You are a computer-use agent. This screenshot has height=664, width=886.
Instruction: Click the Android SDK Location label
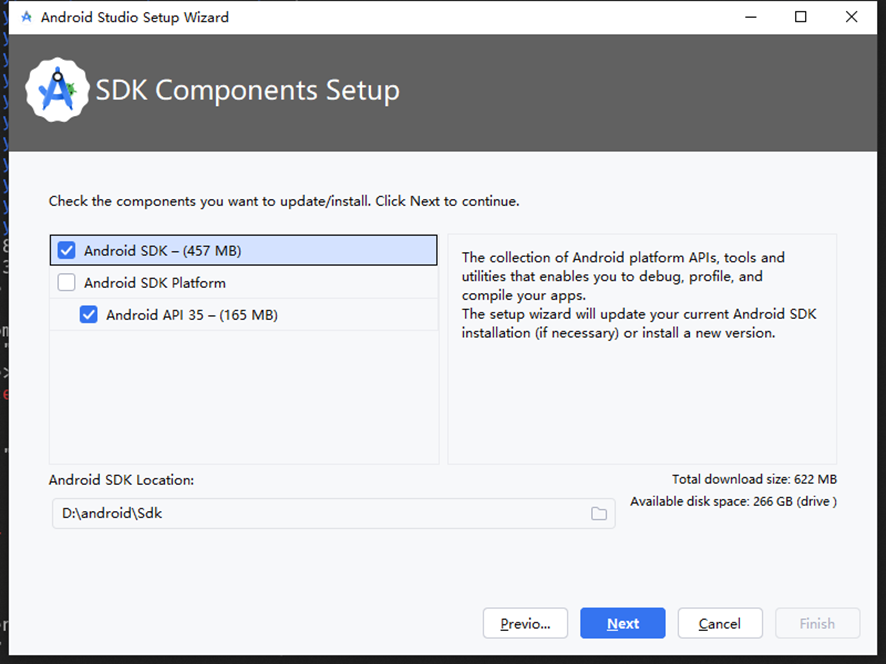[x=121, y=480]
